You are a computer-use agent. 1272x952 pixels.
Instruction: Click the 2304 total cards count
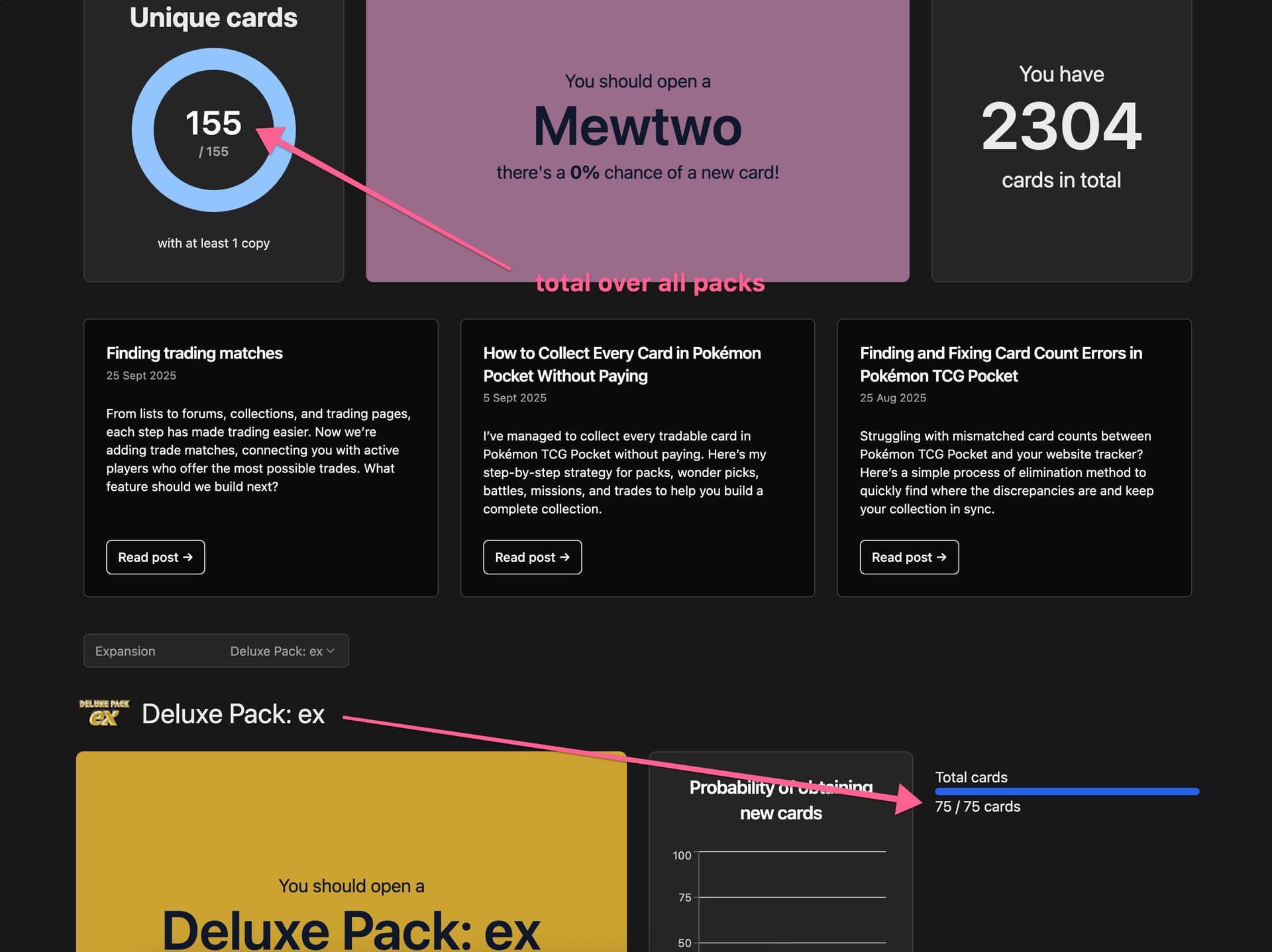tap(1061, 126)
